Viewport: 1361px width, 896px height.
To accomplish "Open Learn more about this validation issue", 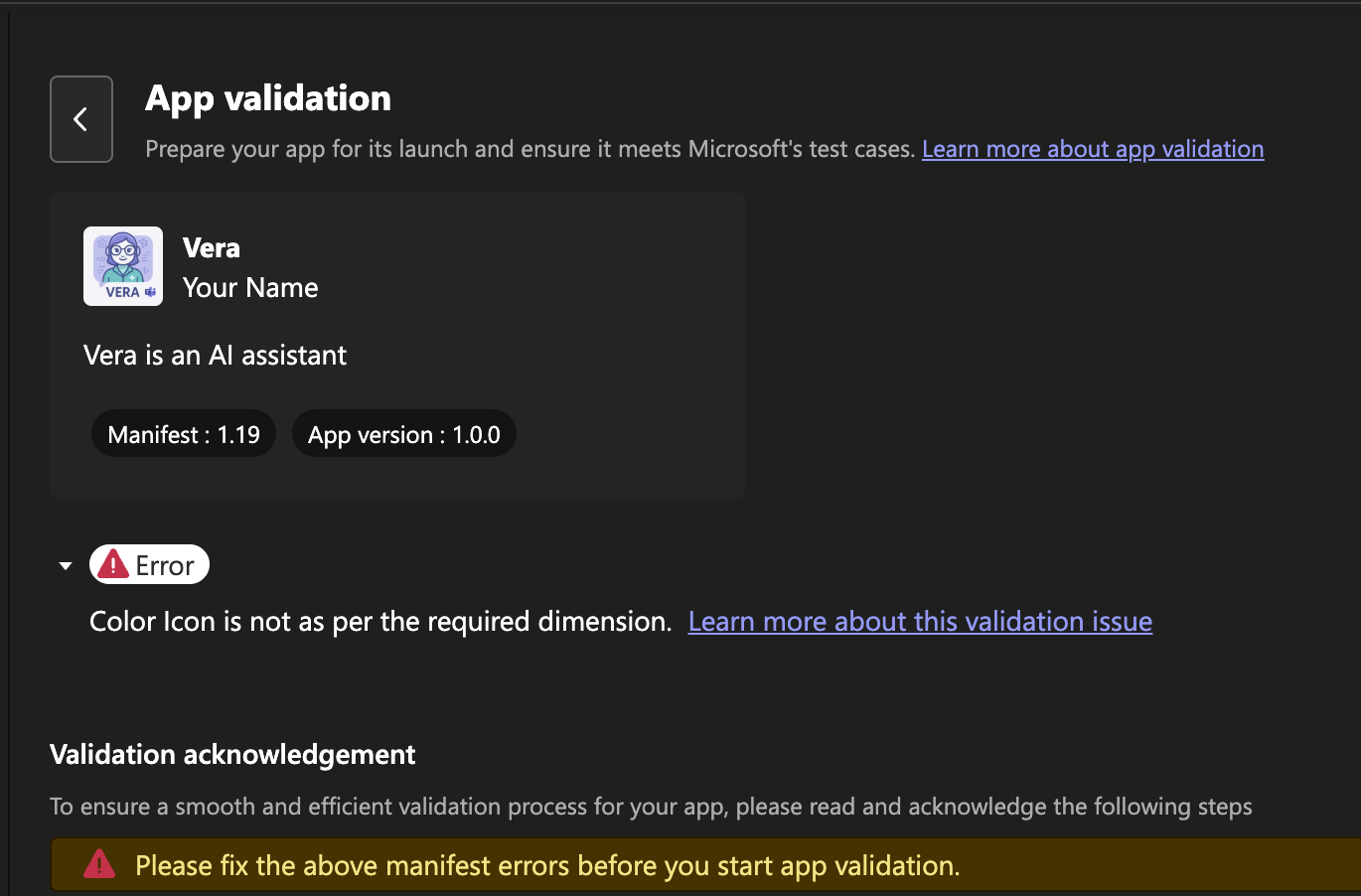I will [x=920, y=622].
